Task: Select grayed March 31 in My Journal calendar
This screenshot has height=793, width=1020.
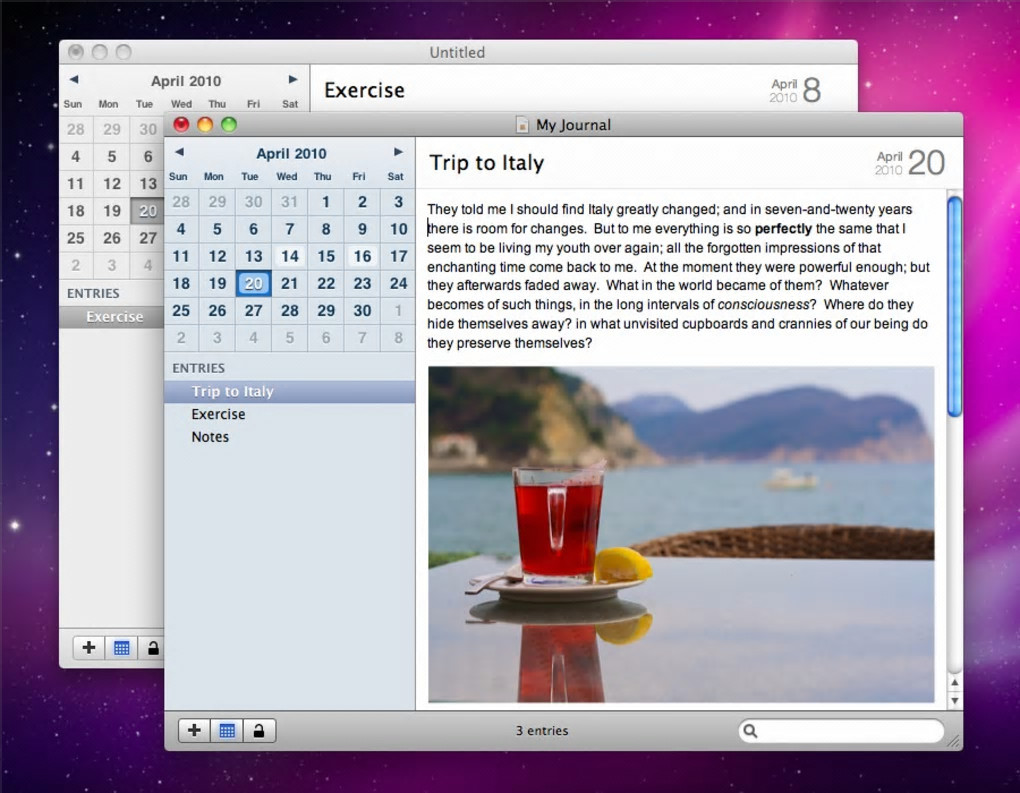Action: (x=289, y=202)
